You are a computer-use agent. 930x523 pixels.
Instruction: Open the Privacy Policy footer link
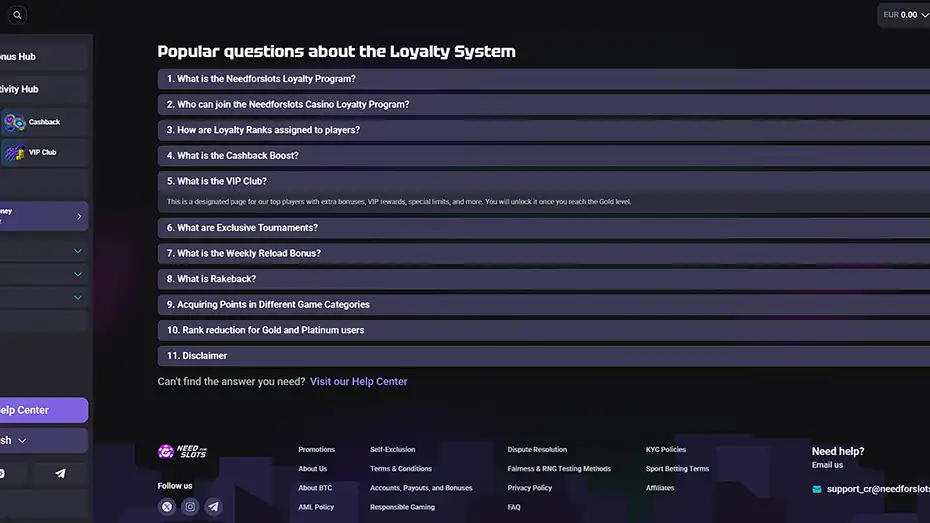[x=529, y=488]
